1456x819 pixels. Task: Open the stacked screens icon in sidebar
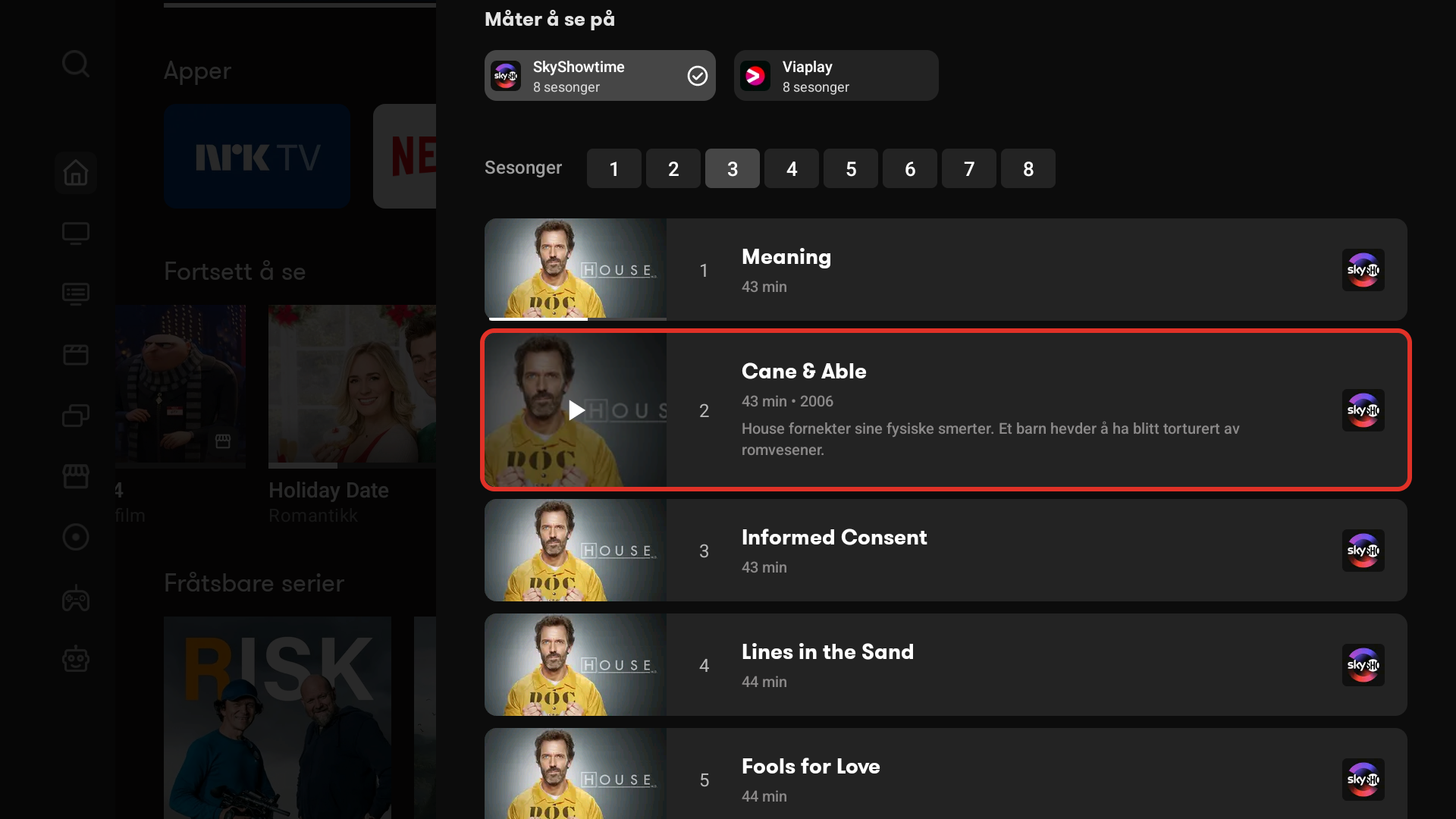coord(76,415)
